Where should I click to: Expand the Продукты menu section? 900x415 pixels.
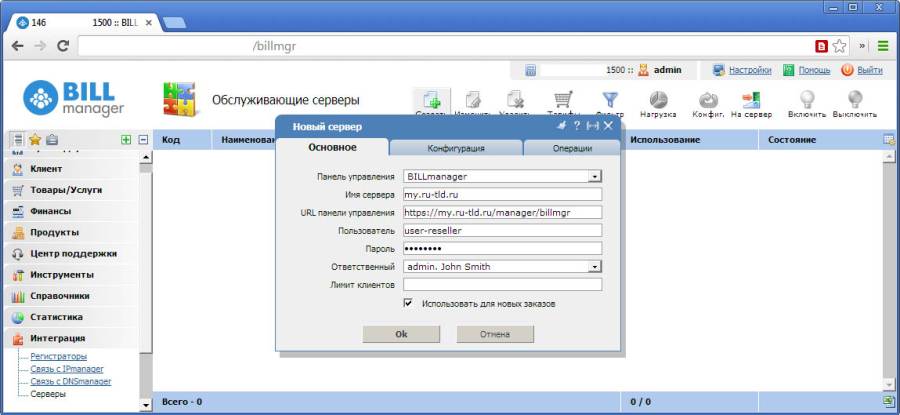(71, 232)
